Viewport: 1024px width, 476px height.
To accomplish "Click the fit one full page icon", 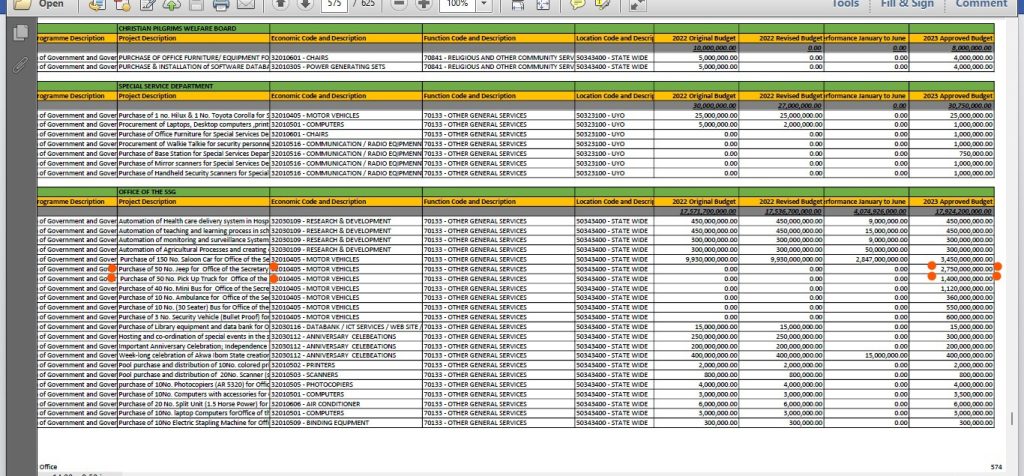I will click(543, 4).
